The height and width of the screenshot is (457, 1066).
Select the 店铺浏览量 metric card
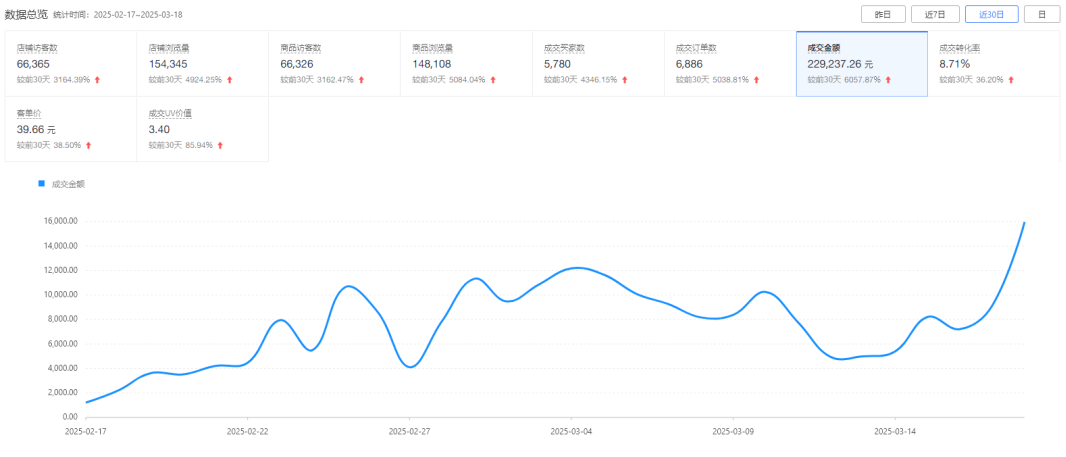point(203,63)
